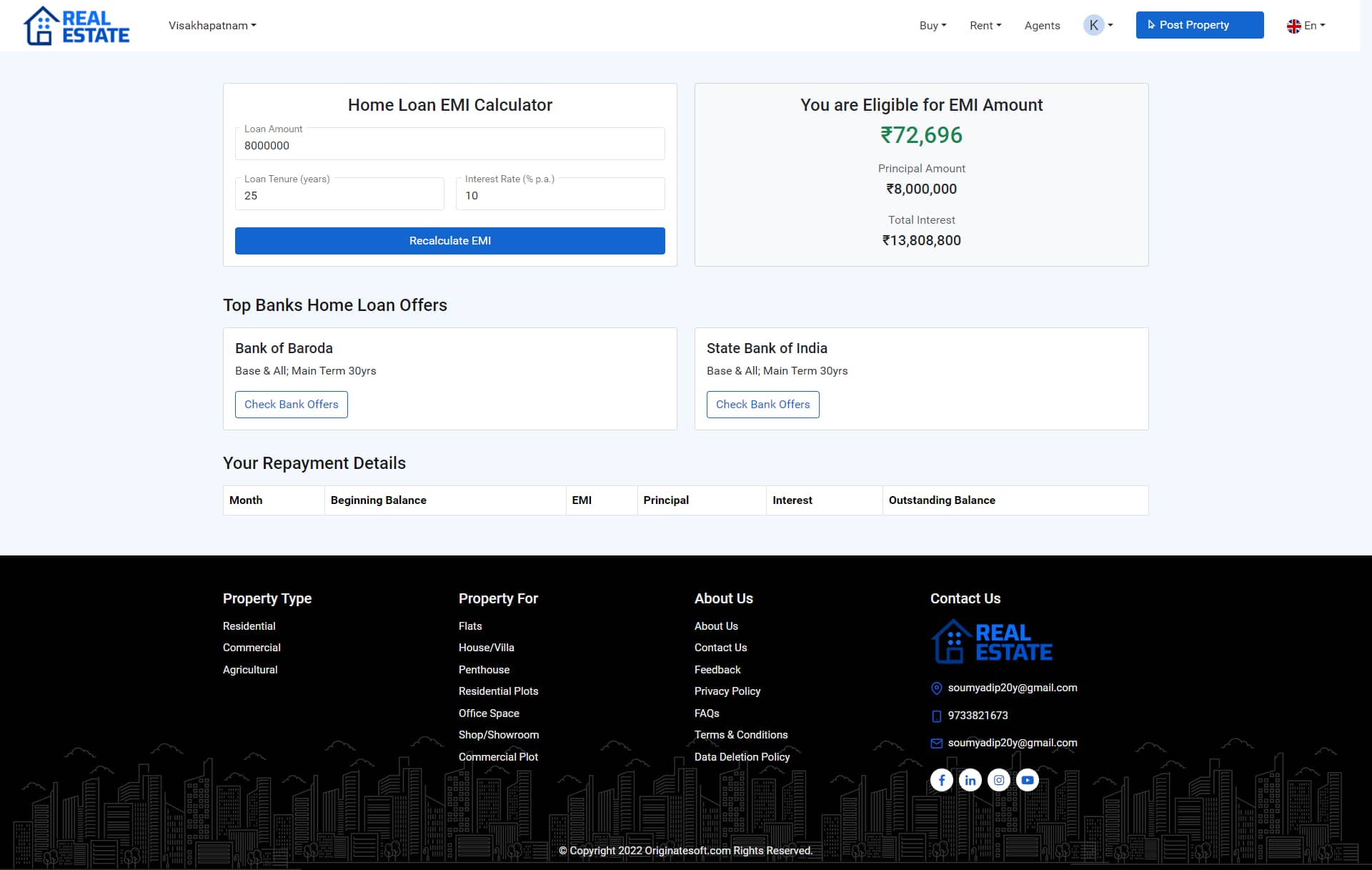This screenshot has height=870, width=1372.
Task: Open the Penthouse footer link
Action: (x=484, y=670)
